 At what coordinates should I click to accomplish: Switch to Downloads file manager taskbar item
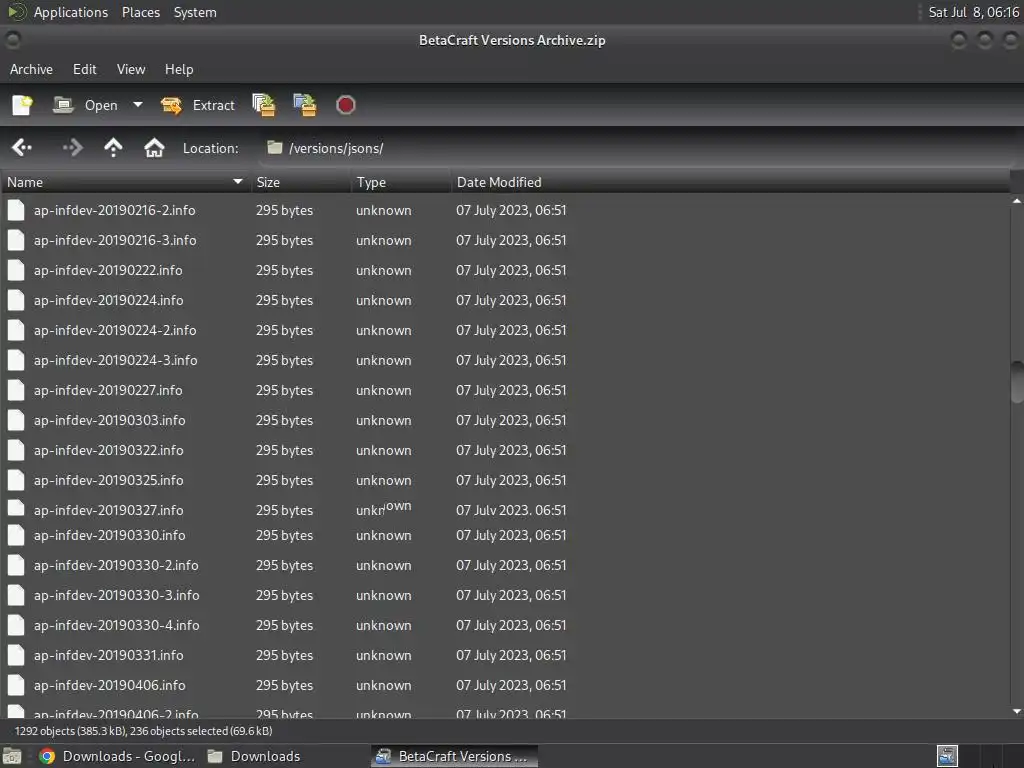255,756
